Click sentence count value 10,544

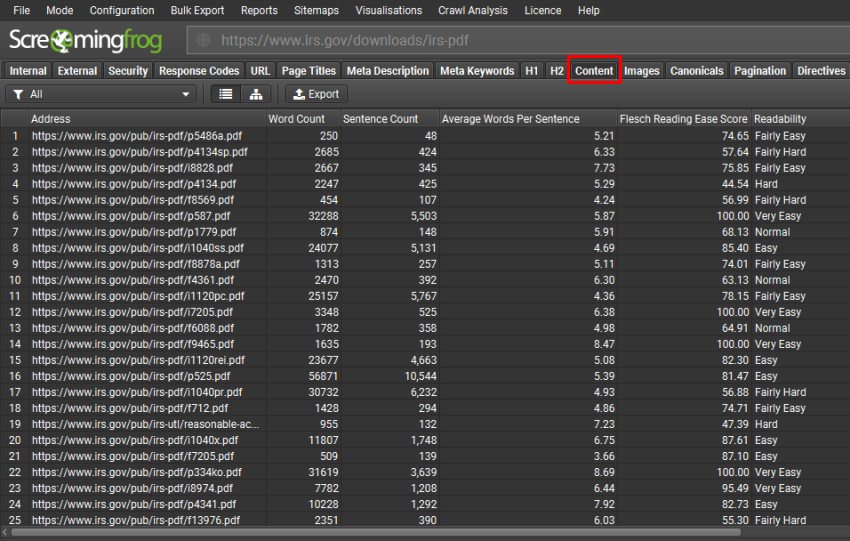tap(421, 376)
